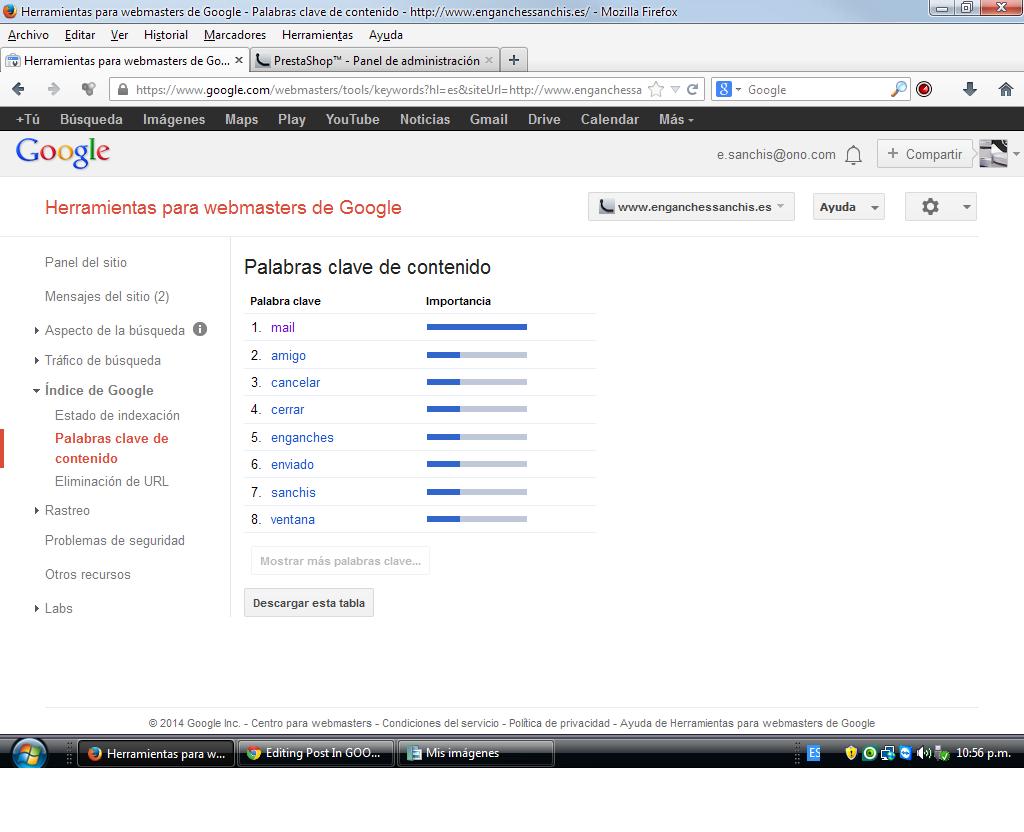The image size is (1024, 832).
Task: Open Marcadores menu
Action: [x=235, y=35]
